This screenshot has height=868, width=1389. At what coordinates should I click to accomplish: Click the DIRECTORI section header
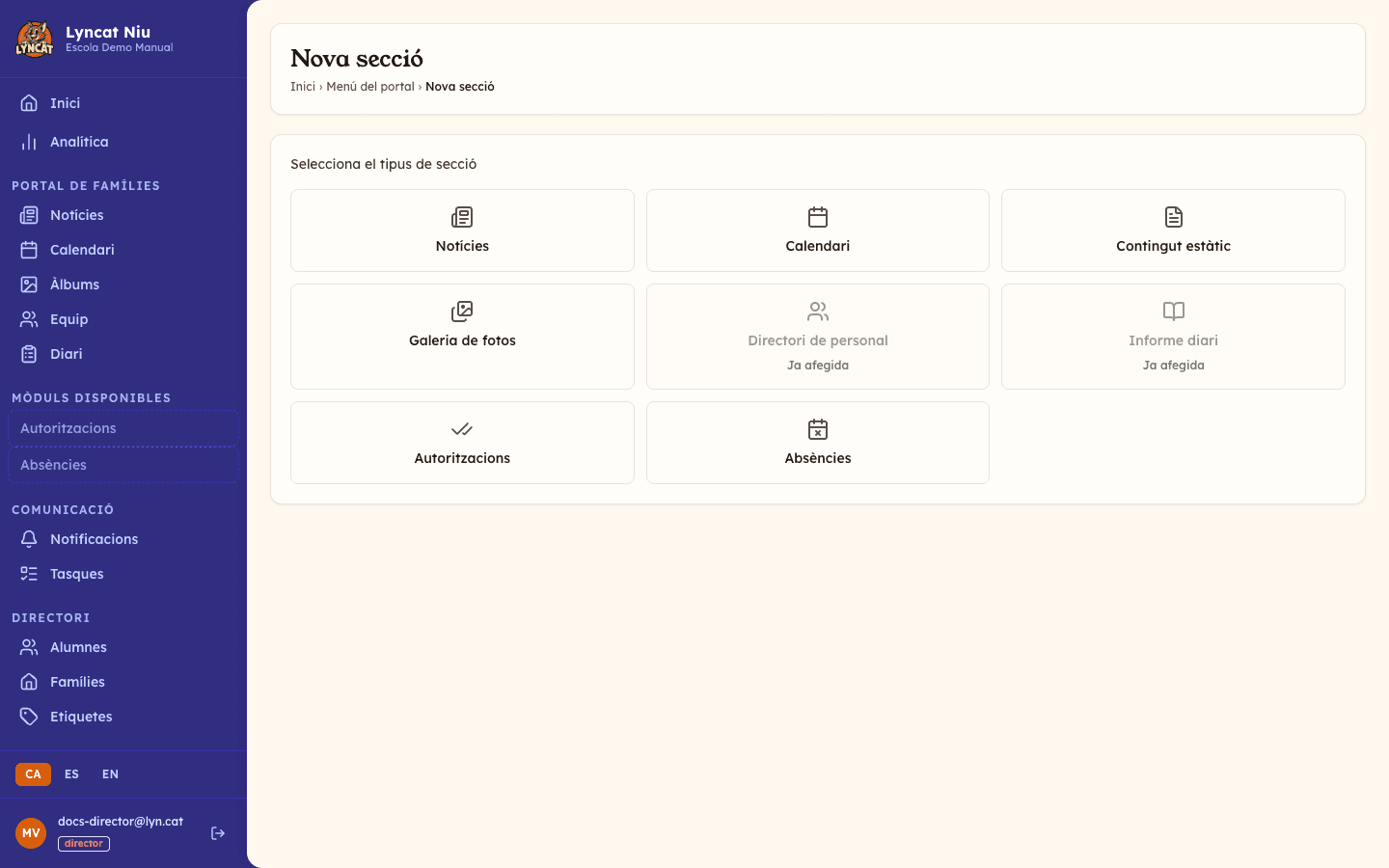(51, 618)
